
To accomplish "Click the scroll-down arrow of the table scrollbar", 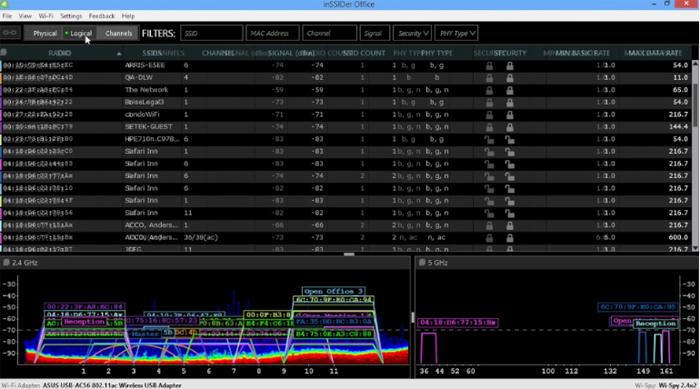I will click(x=696, y=248).
